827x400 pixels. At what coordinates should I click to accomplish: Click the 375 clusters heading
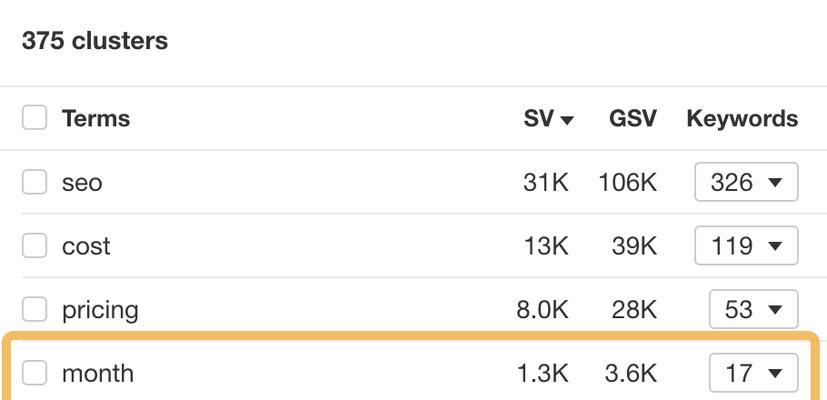coord(95,41)
